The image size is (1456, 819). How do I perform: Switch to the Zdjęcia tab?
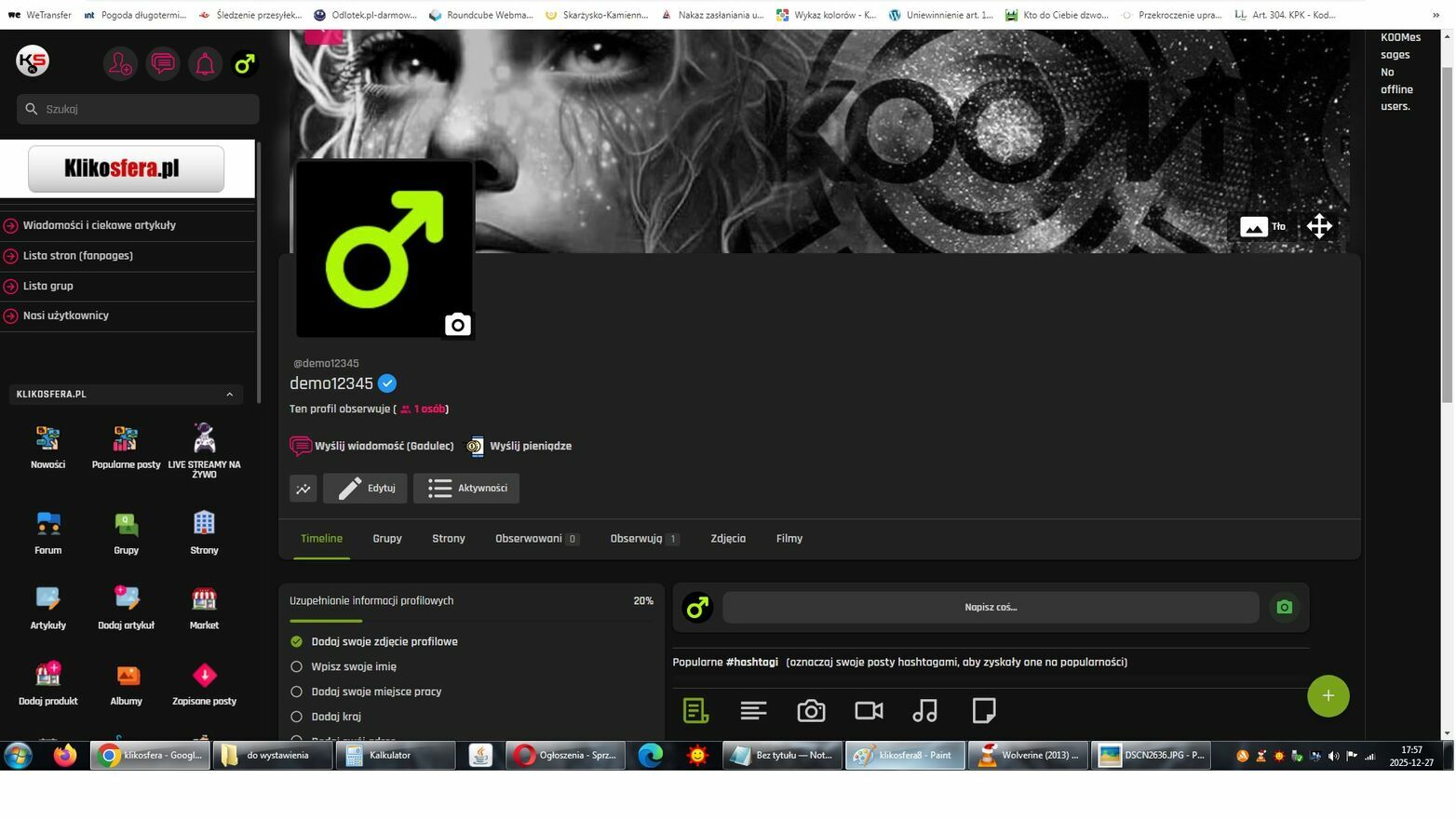pyautogui.click(x=727, y=539)
